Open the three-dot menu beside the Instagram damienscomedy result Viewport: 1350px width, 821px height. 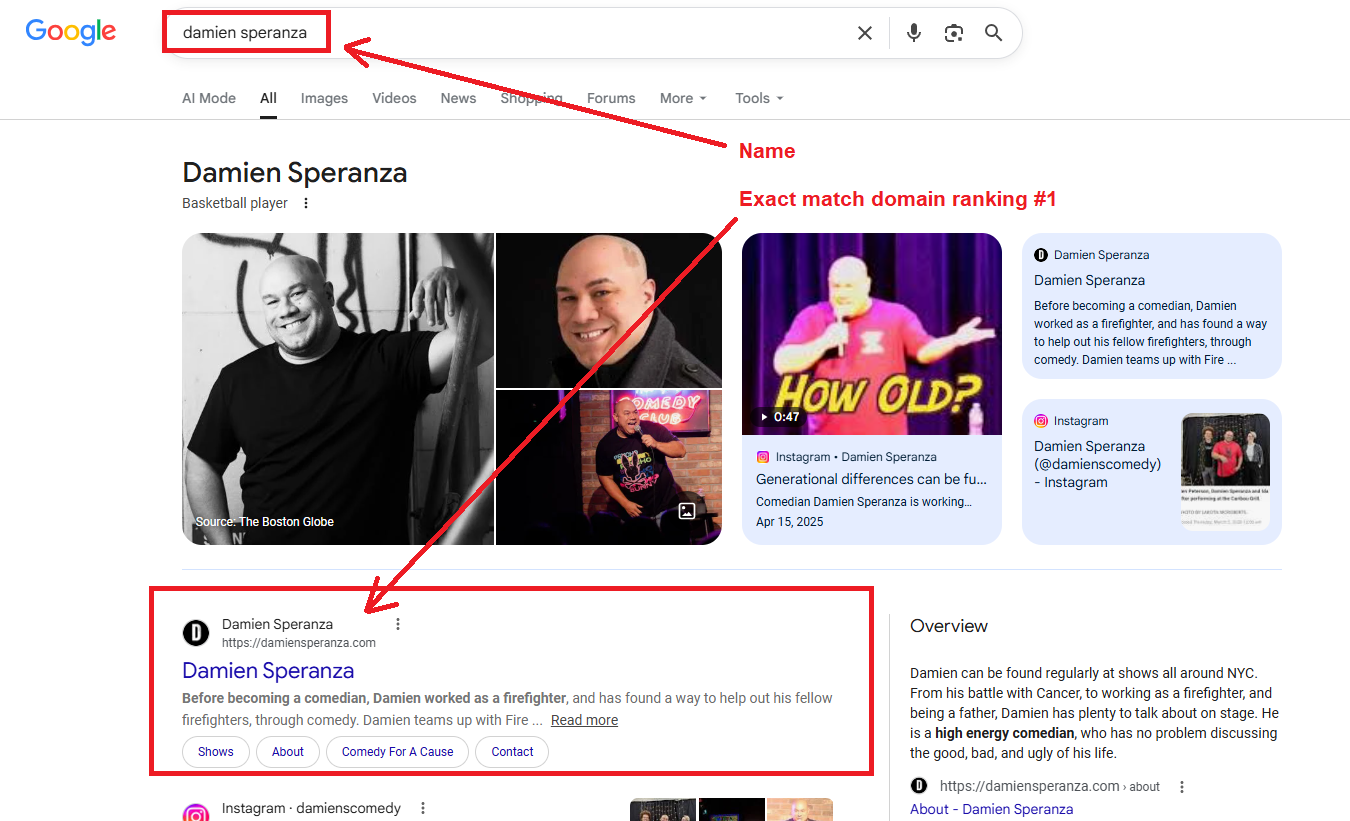coord(423,808)
